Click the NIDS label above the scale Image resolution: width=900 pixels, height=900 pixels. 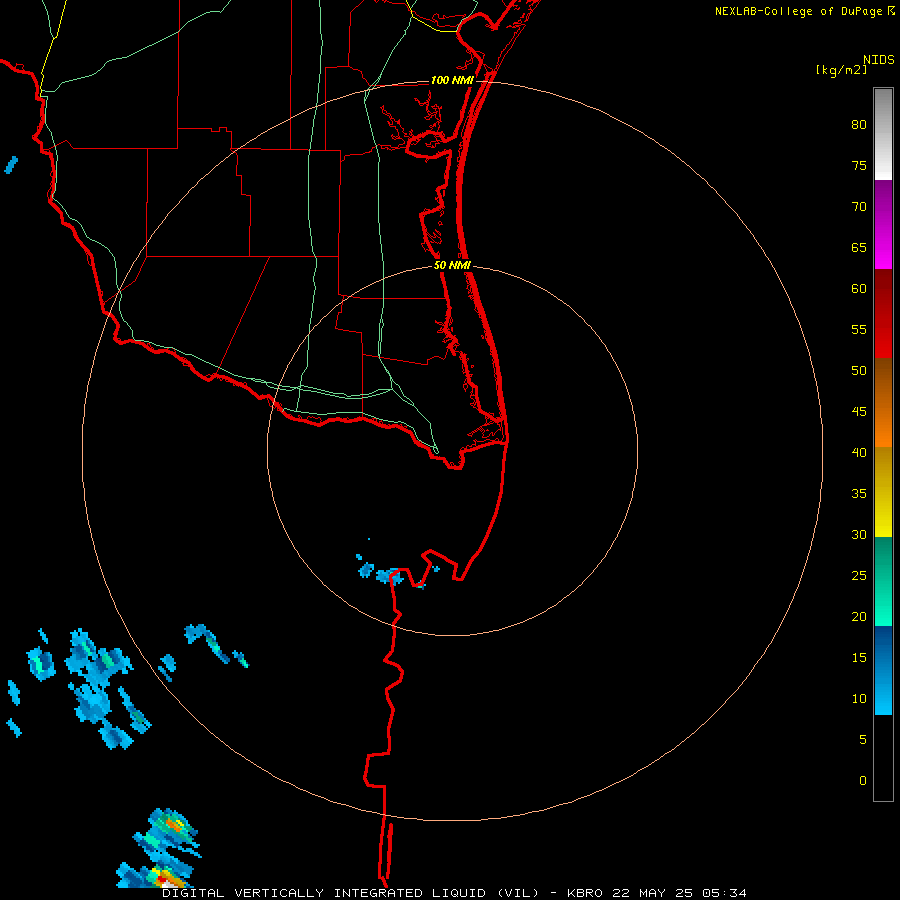(x=878, y=60)
